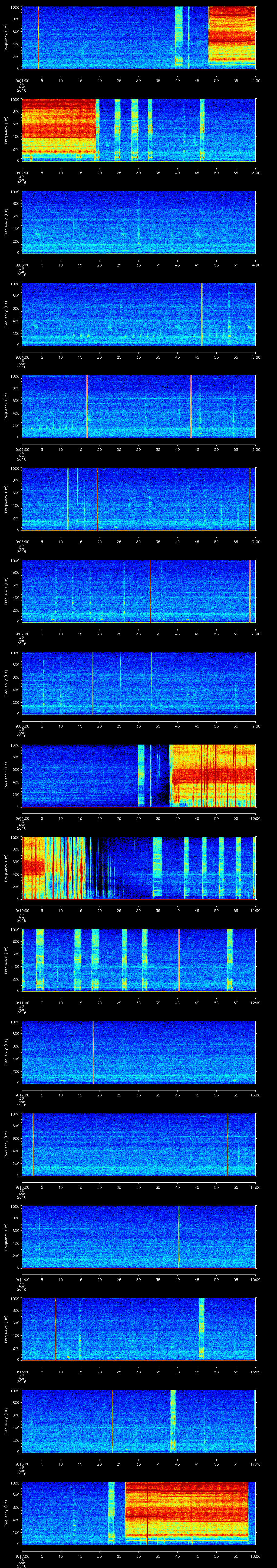277x1568 pixels.
Task: Select the spectrogram panel starting at 9:02:00
Action: (139, 130)
